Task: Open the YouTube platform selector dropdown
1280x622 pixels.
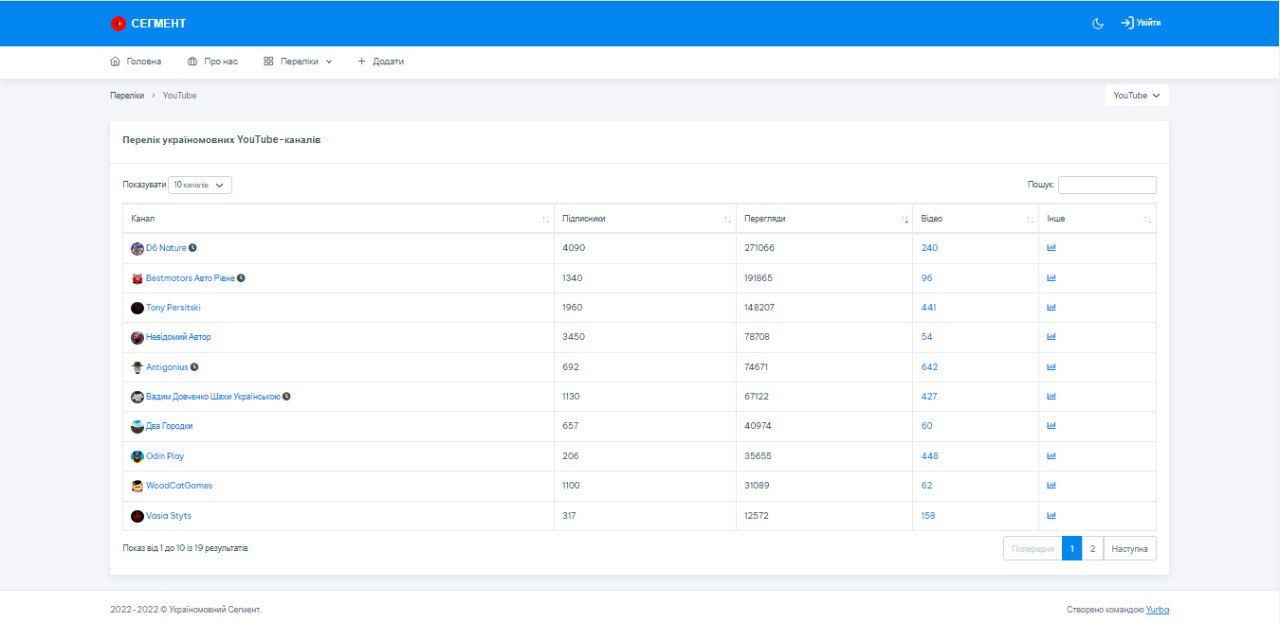Action: tap(1137, 95)
